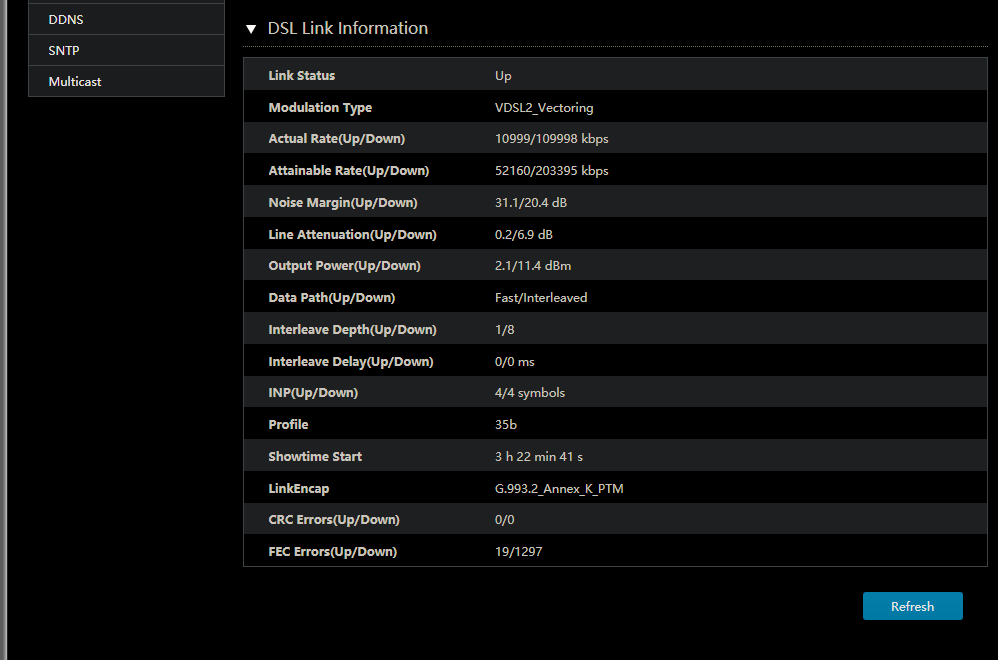This screenshot has width=998, height=660.
Task: Select the VDSL2_Vectoring value
Action: coord(544,108)
